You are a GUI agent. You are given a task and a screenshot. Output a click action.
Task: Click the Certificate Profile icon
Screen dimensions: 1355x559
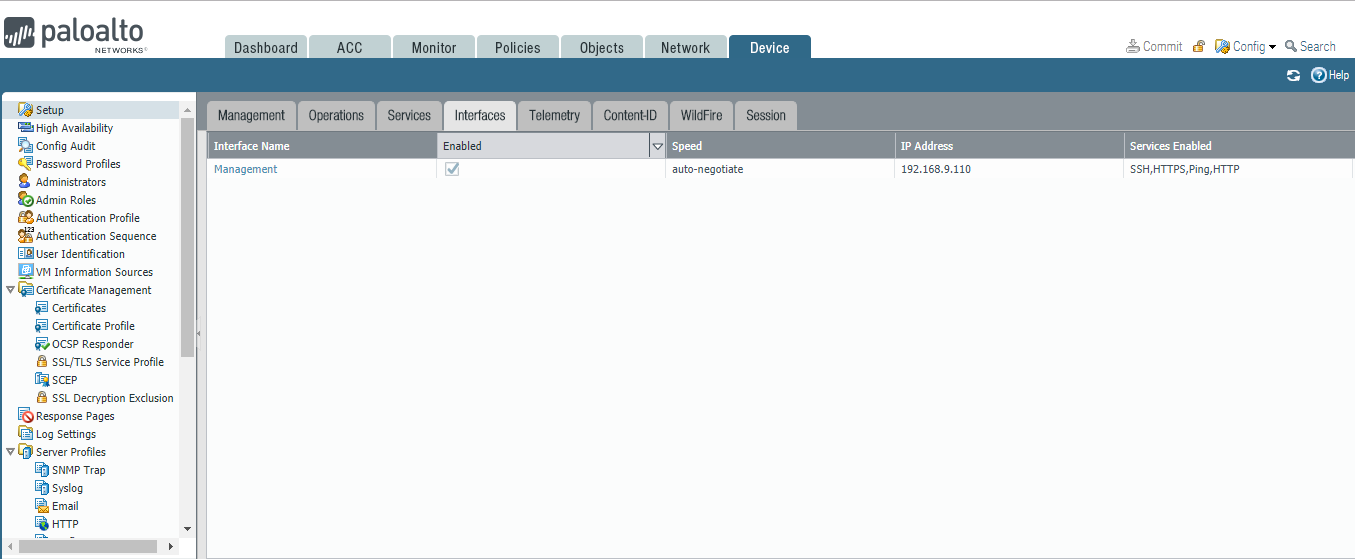[42, 326]
